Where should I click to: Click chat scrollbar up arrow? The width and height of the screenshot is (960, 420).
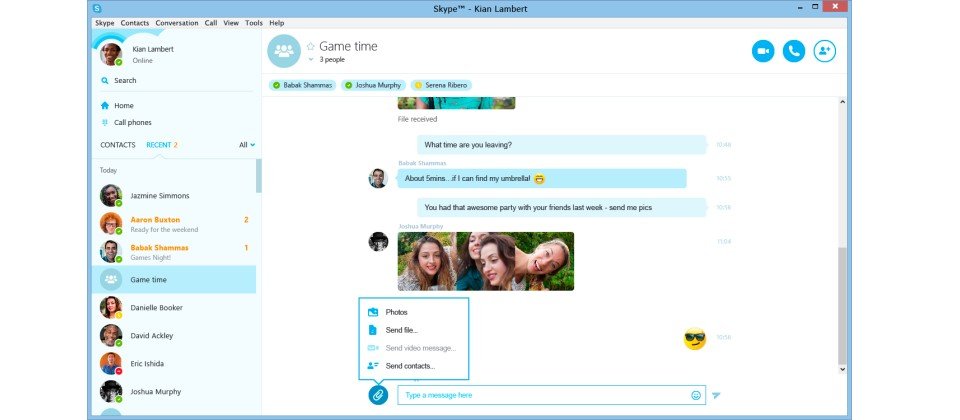[x=842, y=102]
